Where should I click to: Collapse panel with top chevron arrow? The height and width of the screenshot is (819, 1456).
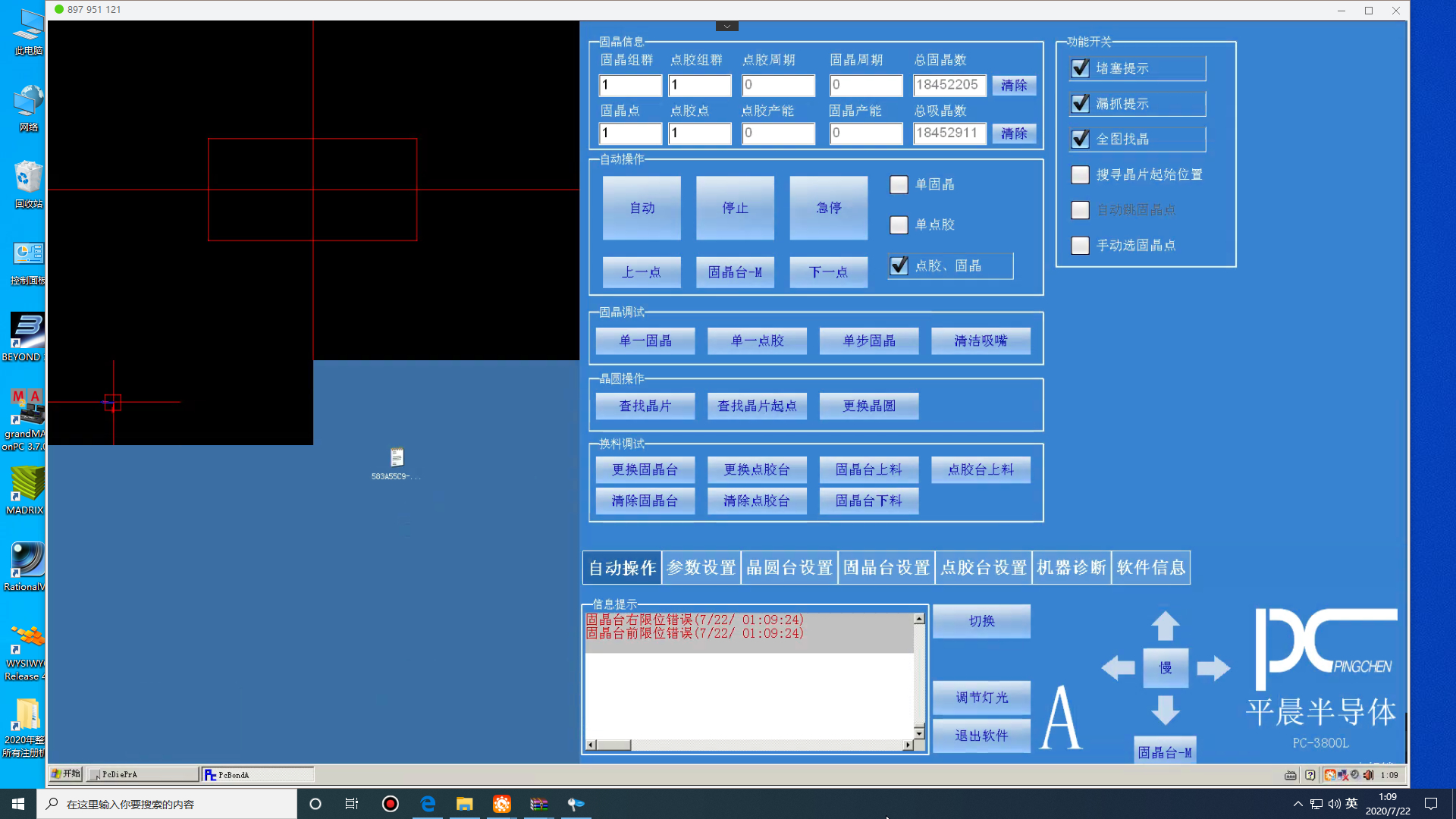pos(726,27)
